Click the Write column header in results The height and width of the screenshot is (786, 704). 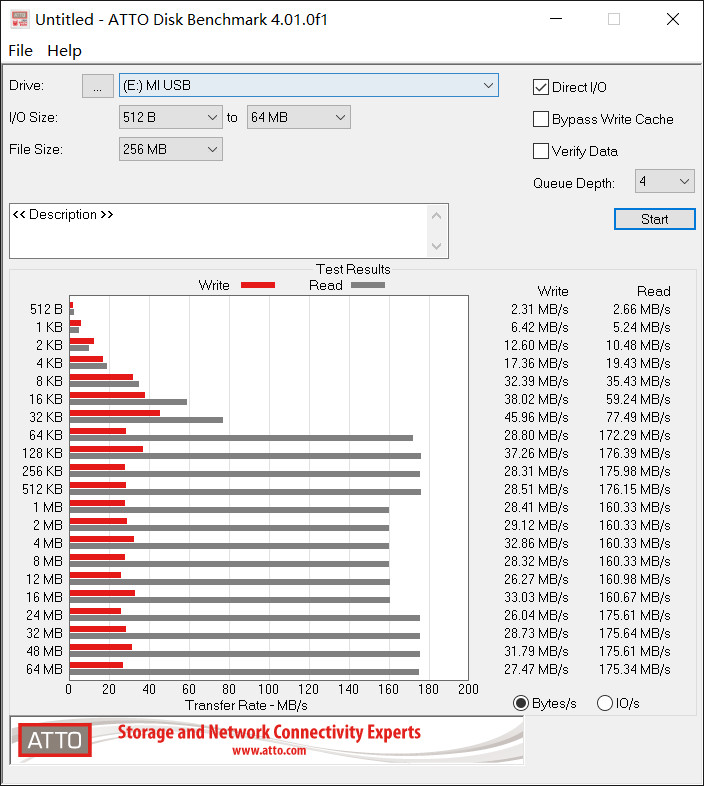click(x=553, y=291)
